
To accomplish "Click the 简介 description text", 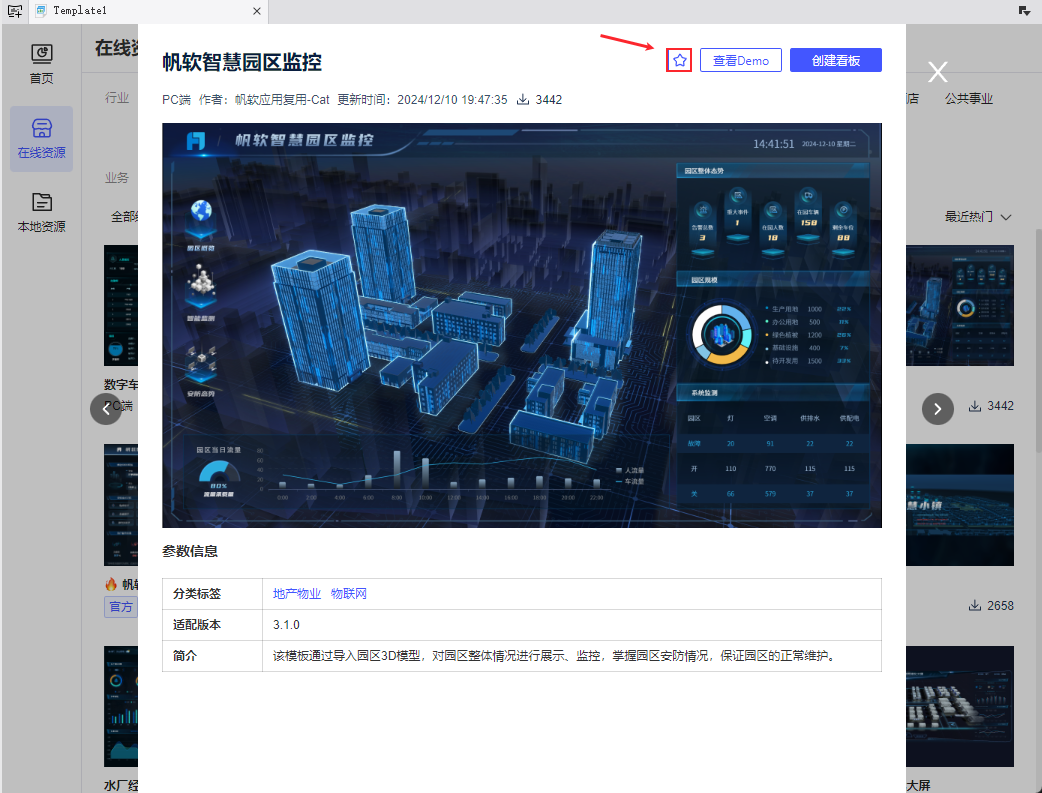I will [x=554, y=656].
